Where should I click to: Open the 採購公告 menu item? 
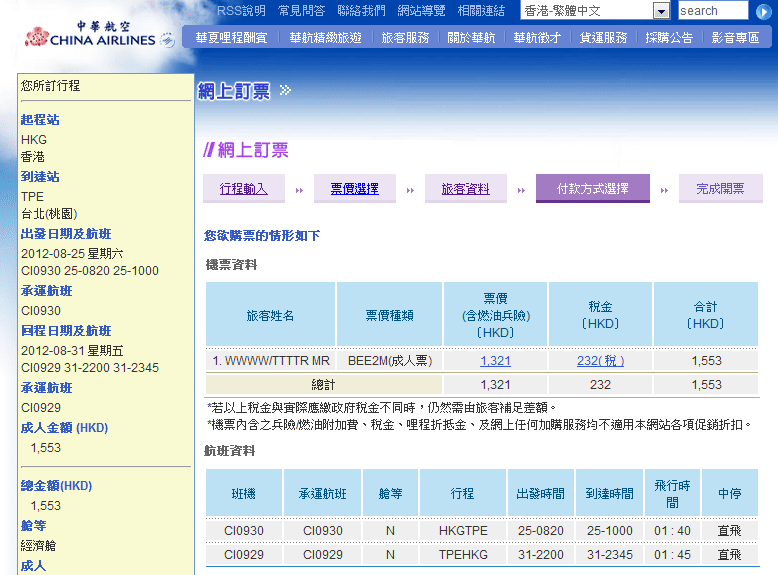point(669,38)
